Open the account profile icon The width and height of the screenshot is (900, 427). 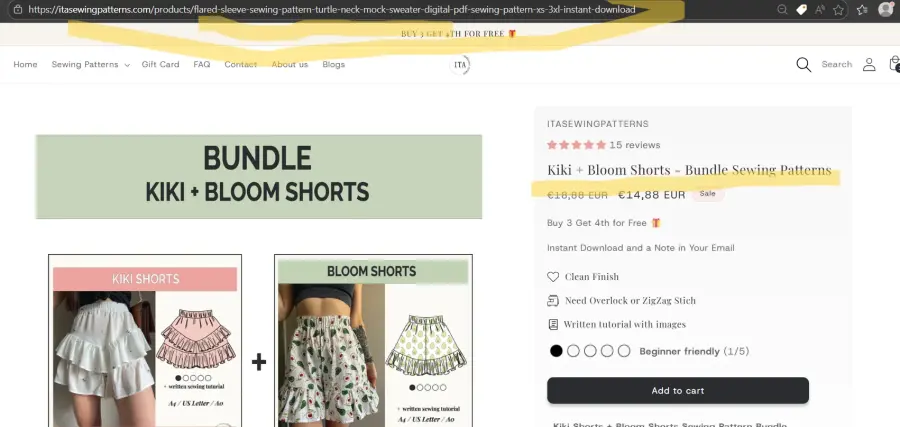tap(869, 65)
